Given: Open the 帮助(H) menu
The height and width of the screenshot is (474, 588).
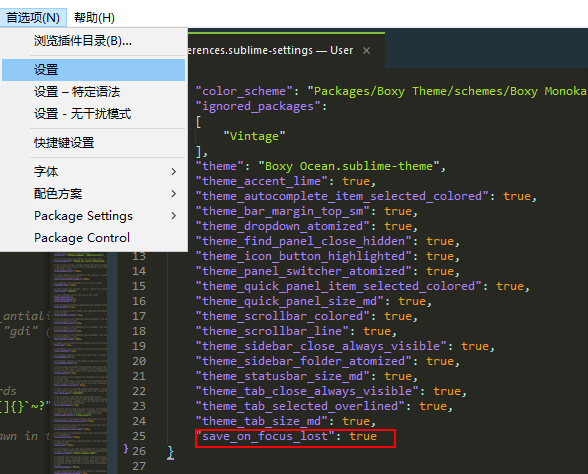Looking at the screenshot, I should click(94, 17).
